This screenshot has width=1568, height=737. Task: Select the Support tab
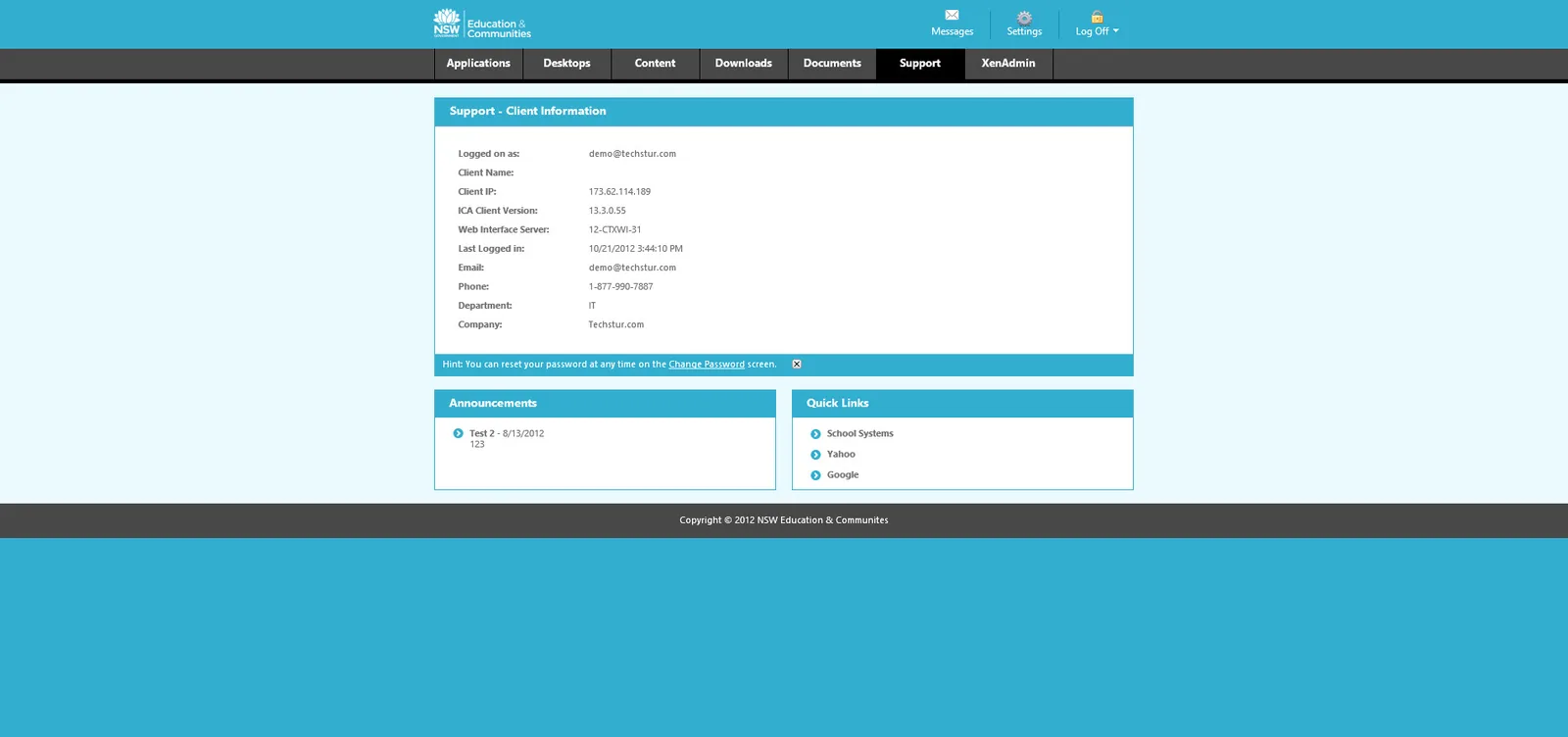[920, 64]
